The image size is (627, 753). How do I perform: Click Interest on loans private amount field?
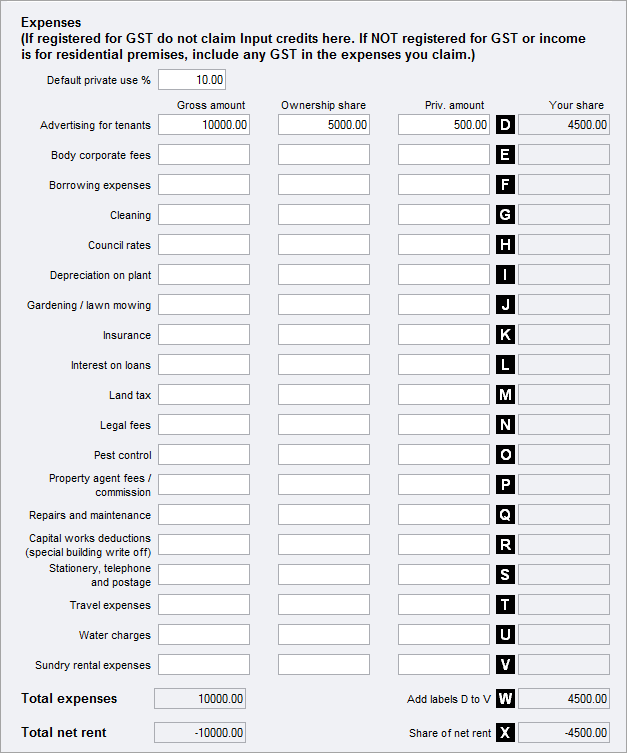click(x=444, y=365)
